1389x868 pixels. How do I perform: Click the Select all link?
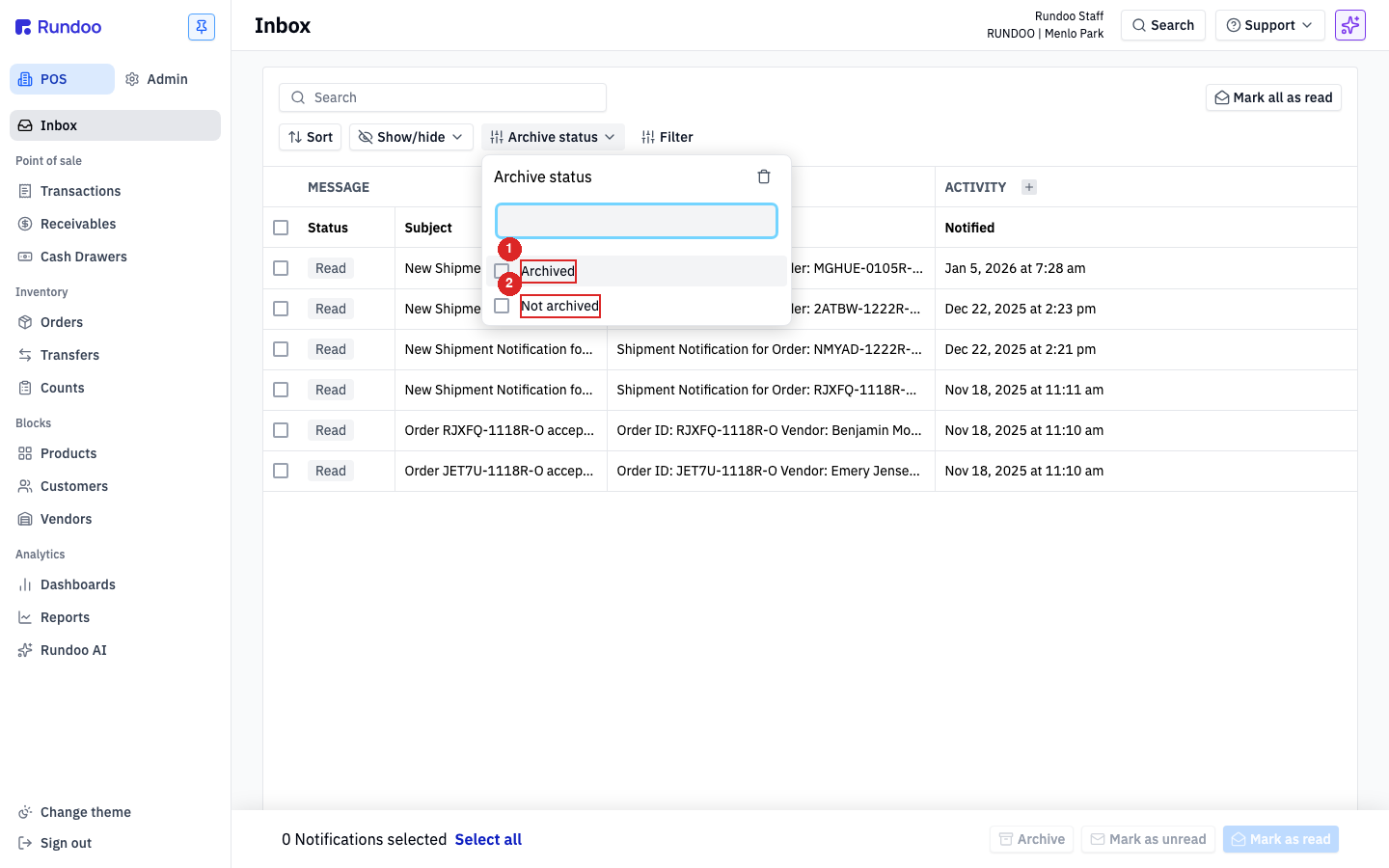click(488, 839)
